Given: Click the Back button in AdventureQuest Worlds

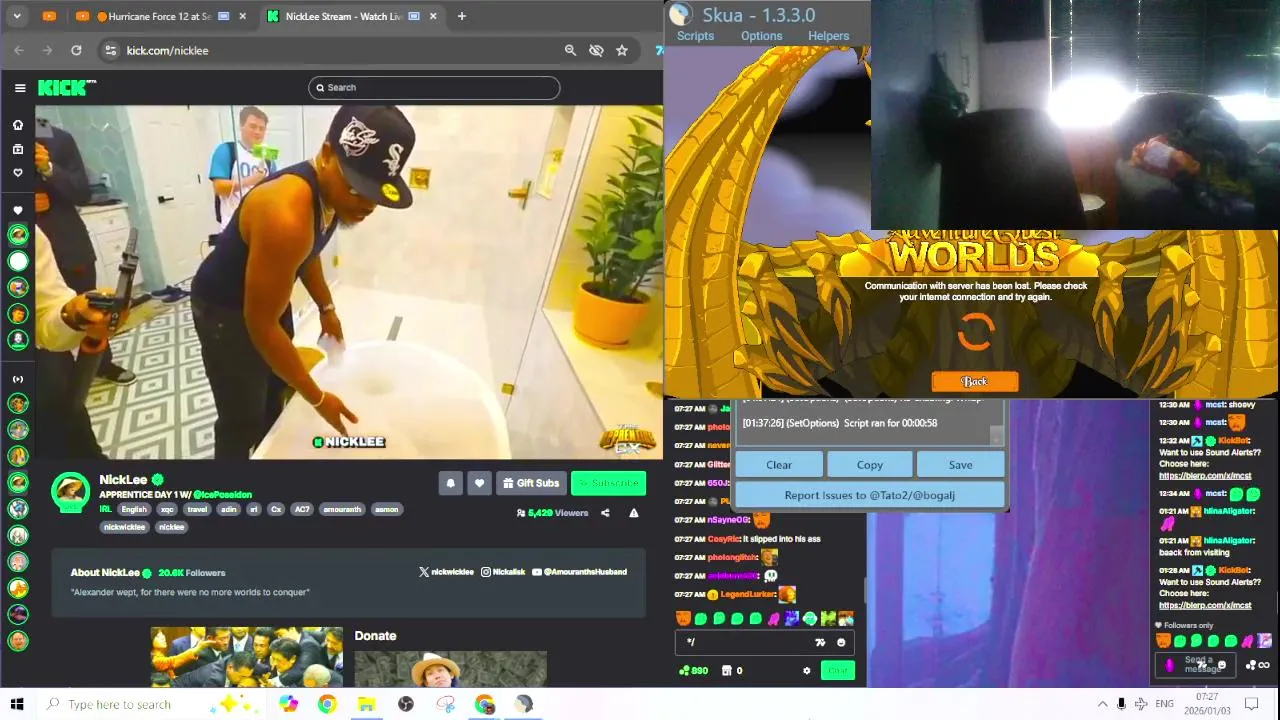Looking at the screenshot, I should [x=975, y=381].
